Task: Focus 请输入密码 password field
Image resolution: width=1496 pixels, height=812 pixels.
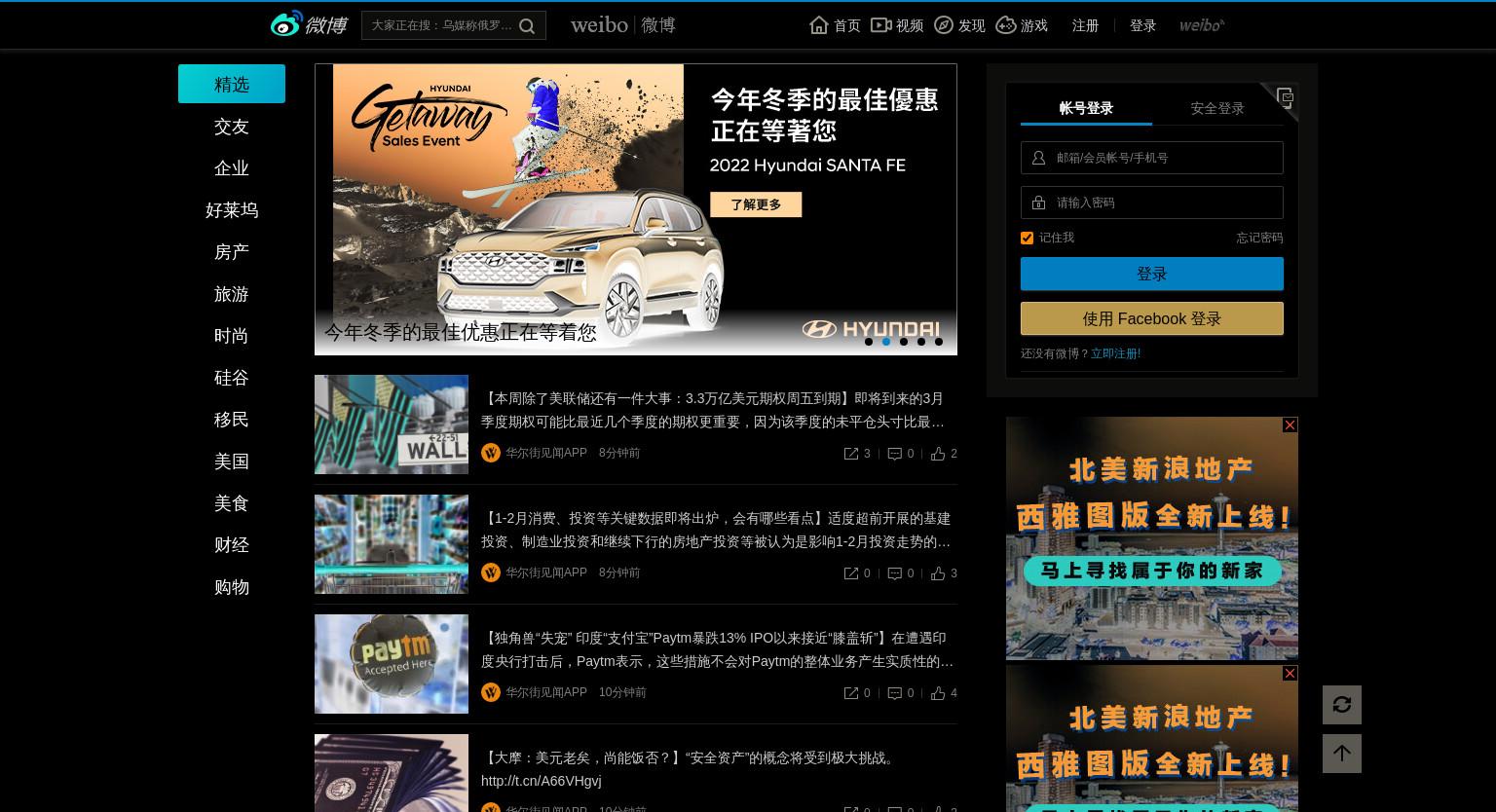Action: pos(1152,203)
